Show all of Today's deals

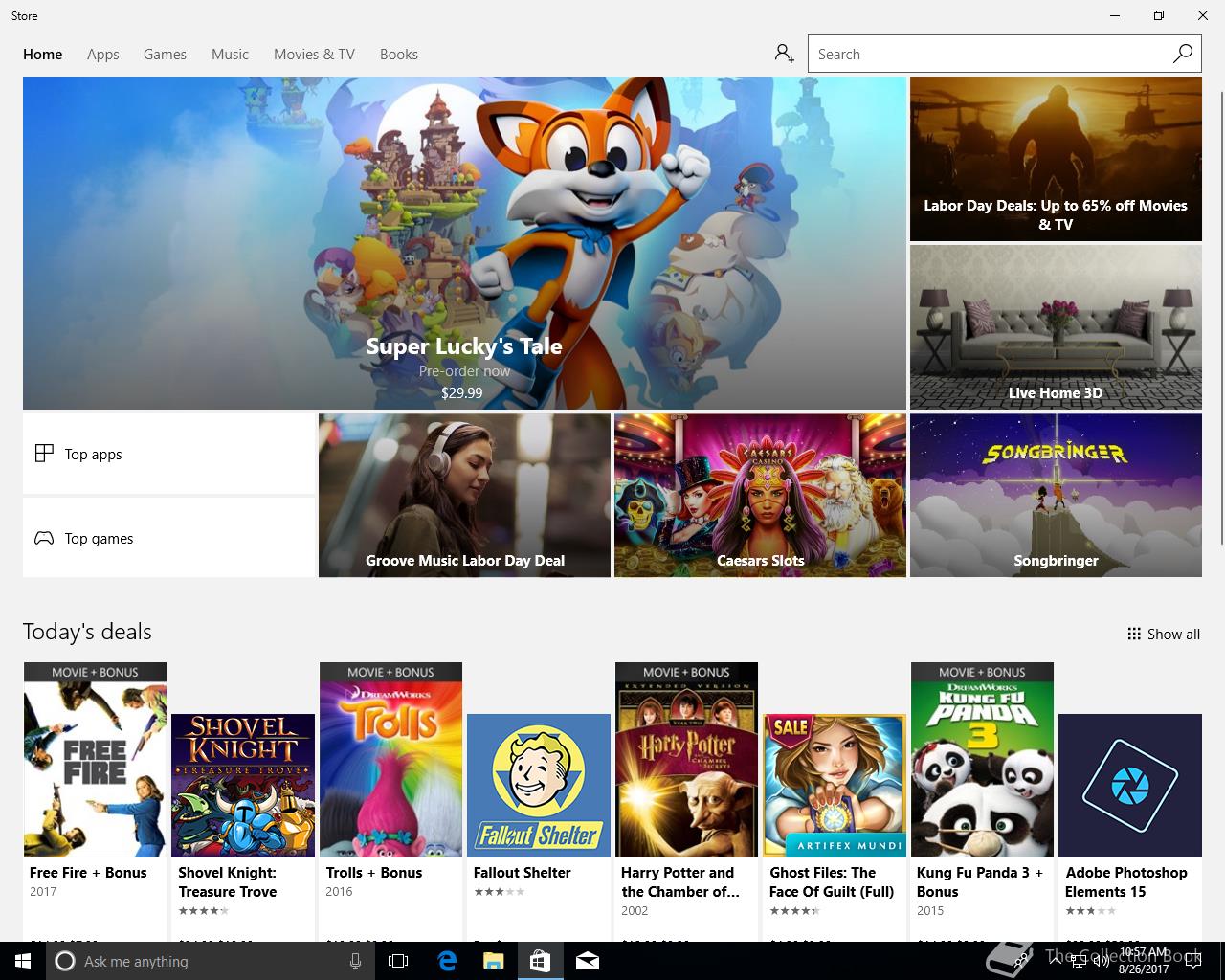pos(1164,634)
